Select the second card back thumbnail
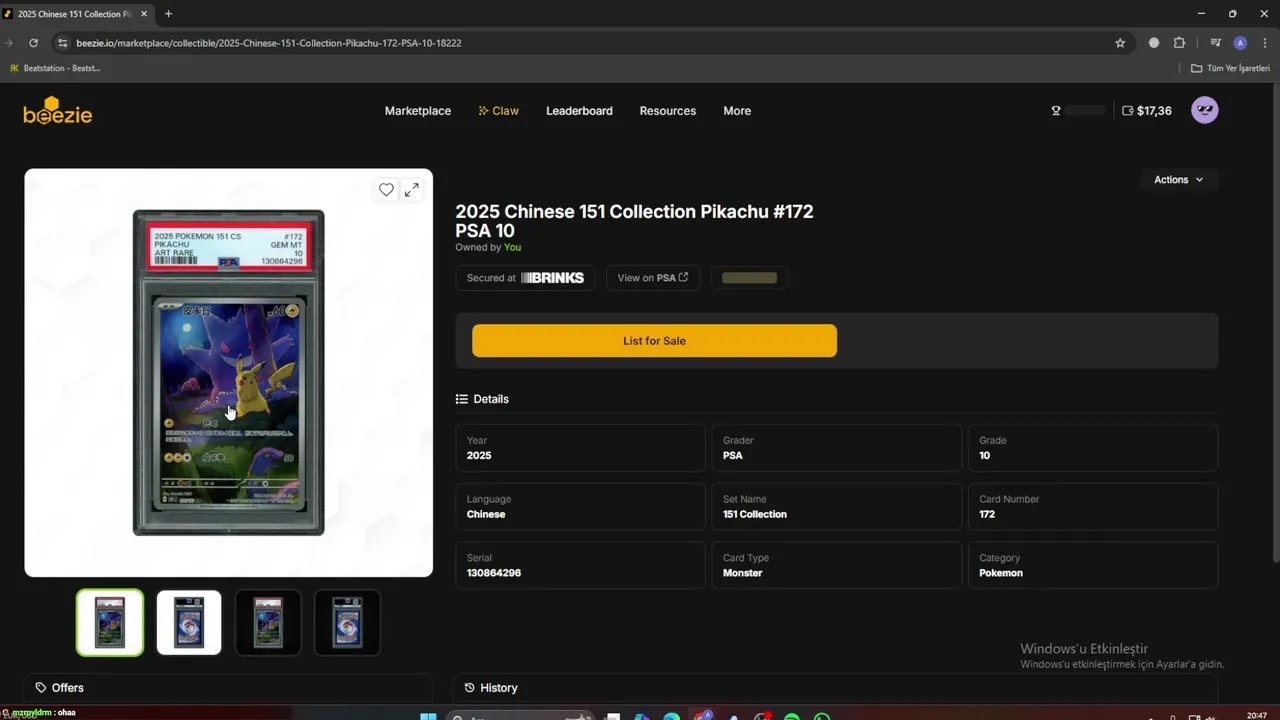Viewport: 1280px width, 720px height. 189,622
